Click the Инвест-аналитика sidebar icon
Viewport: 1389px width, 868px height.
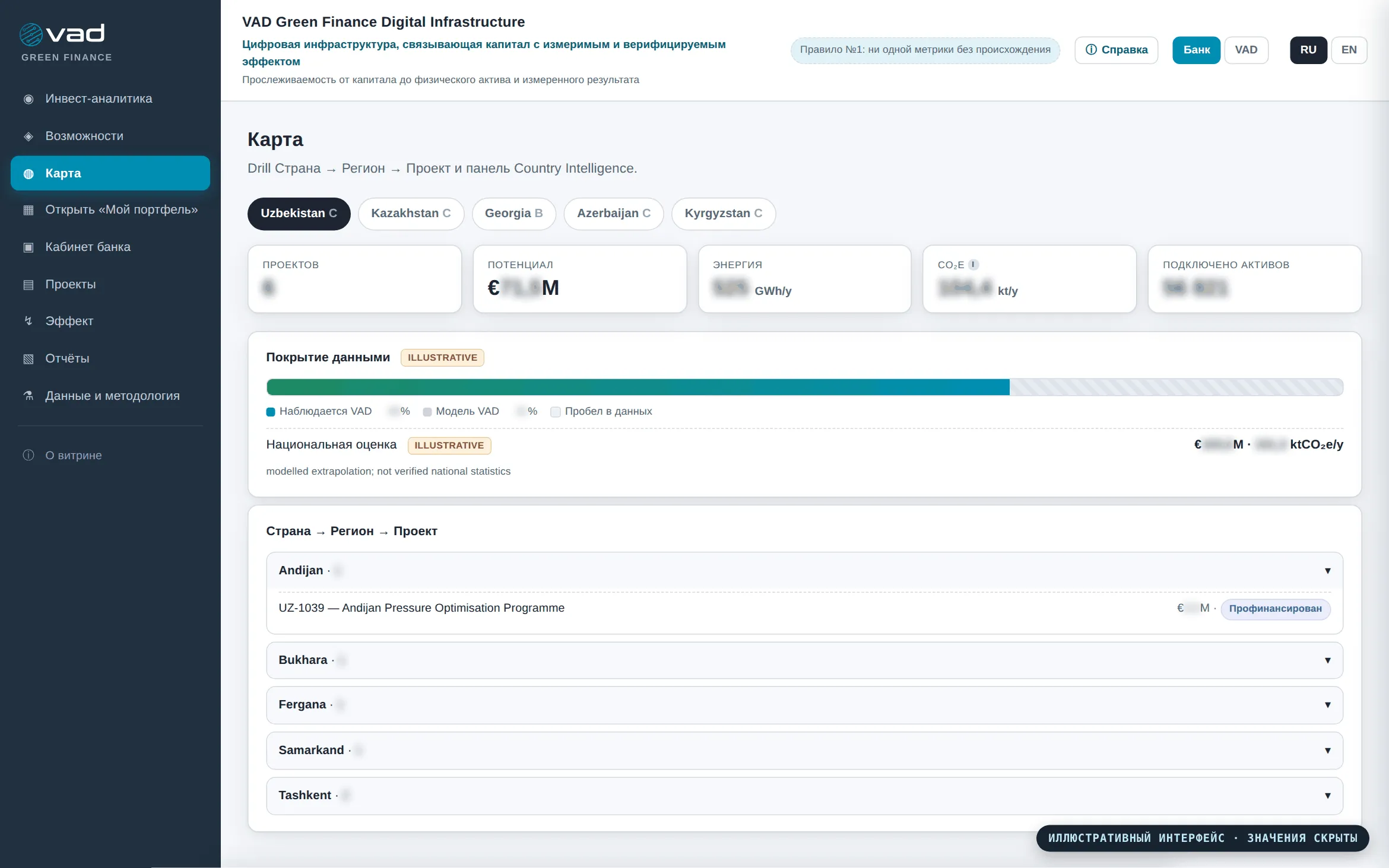[28, 99]
